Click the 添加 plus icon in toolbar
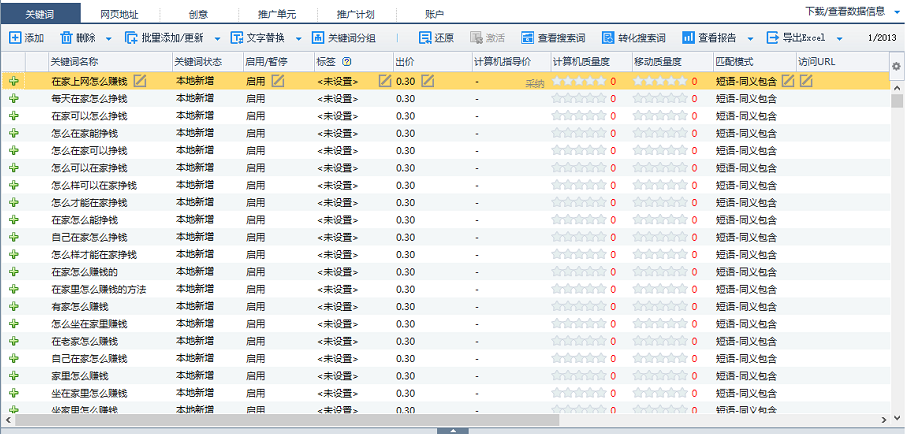The width and height of the screenshot is (906, 434). tap(15, 38)
